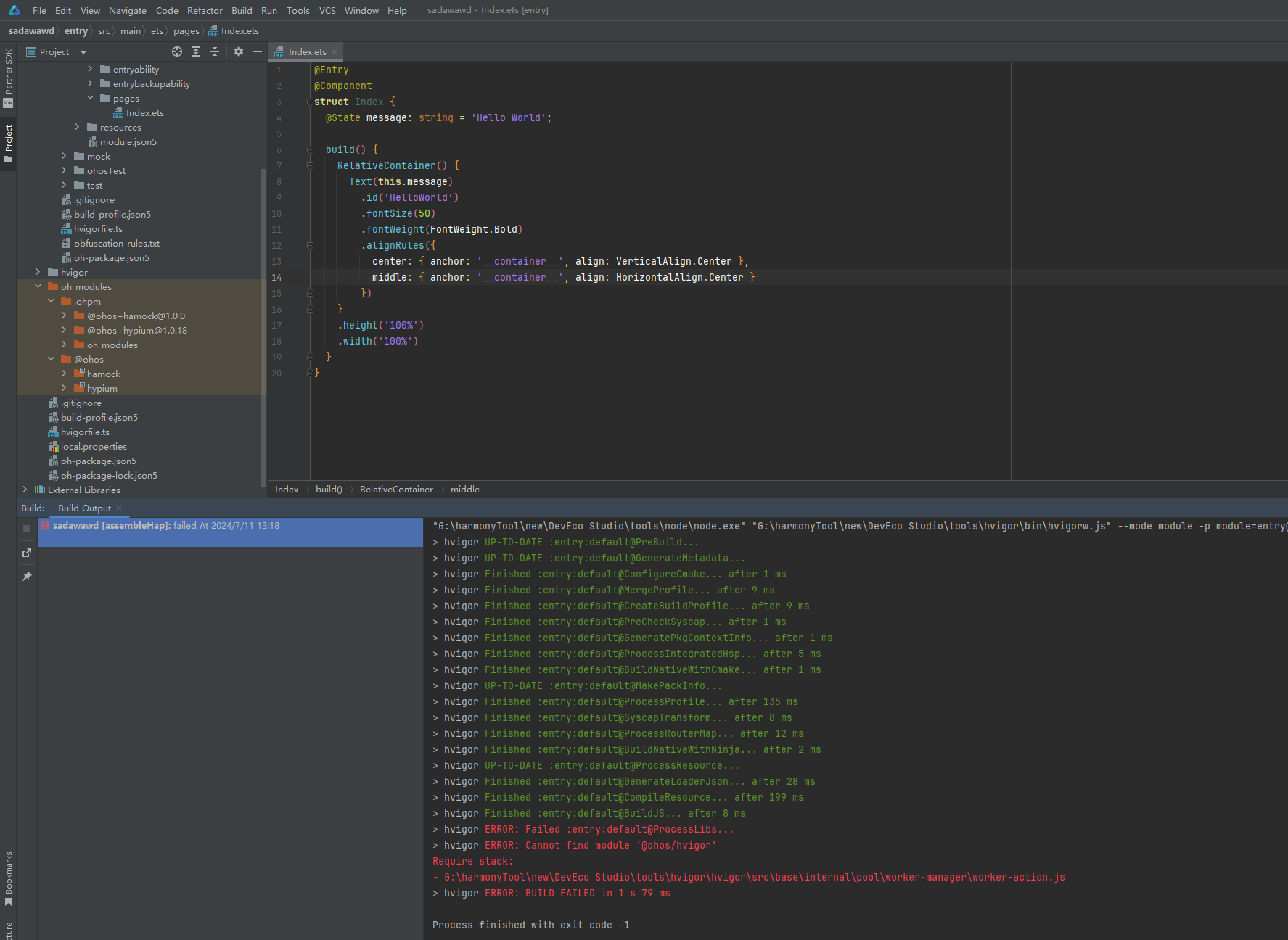Click RelativeContainer in editor breadcrumb
Viewport: 1288px width, 940px height.
point(396,490)
